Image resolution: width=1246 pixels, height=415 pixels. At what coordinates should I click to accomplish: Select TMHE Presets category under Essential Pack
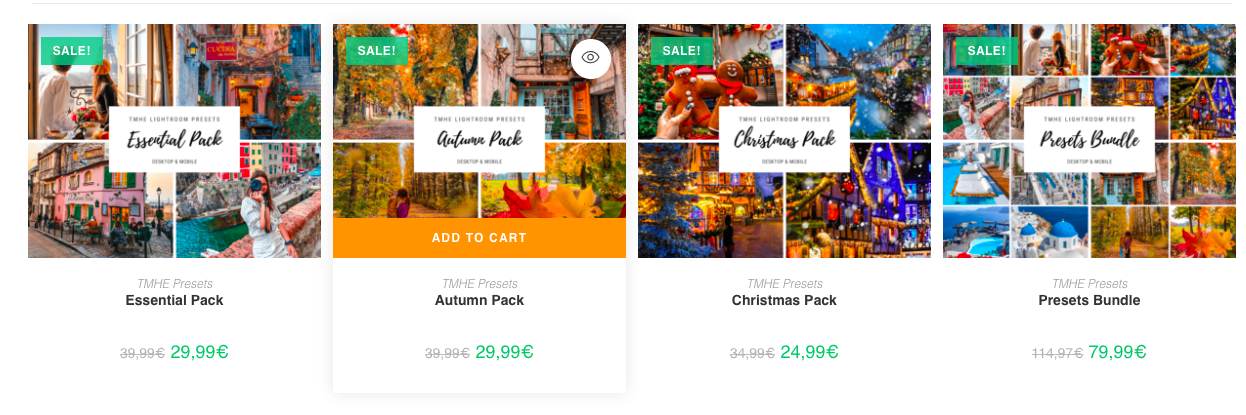pyautogui.click(x=175, y=284)
